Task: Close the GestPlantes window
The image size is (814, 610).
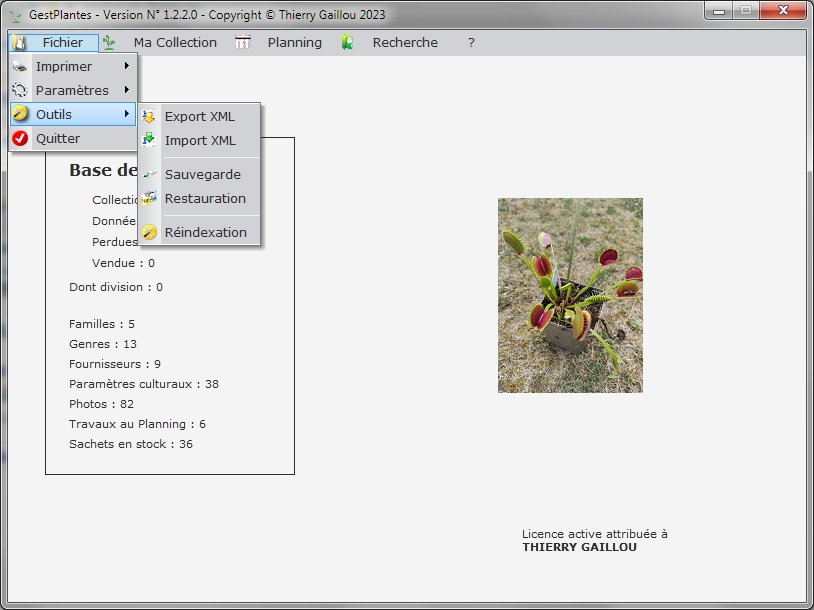Action: 783,10
